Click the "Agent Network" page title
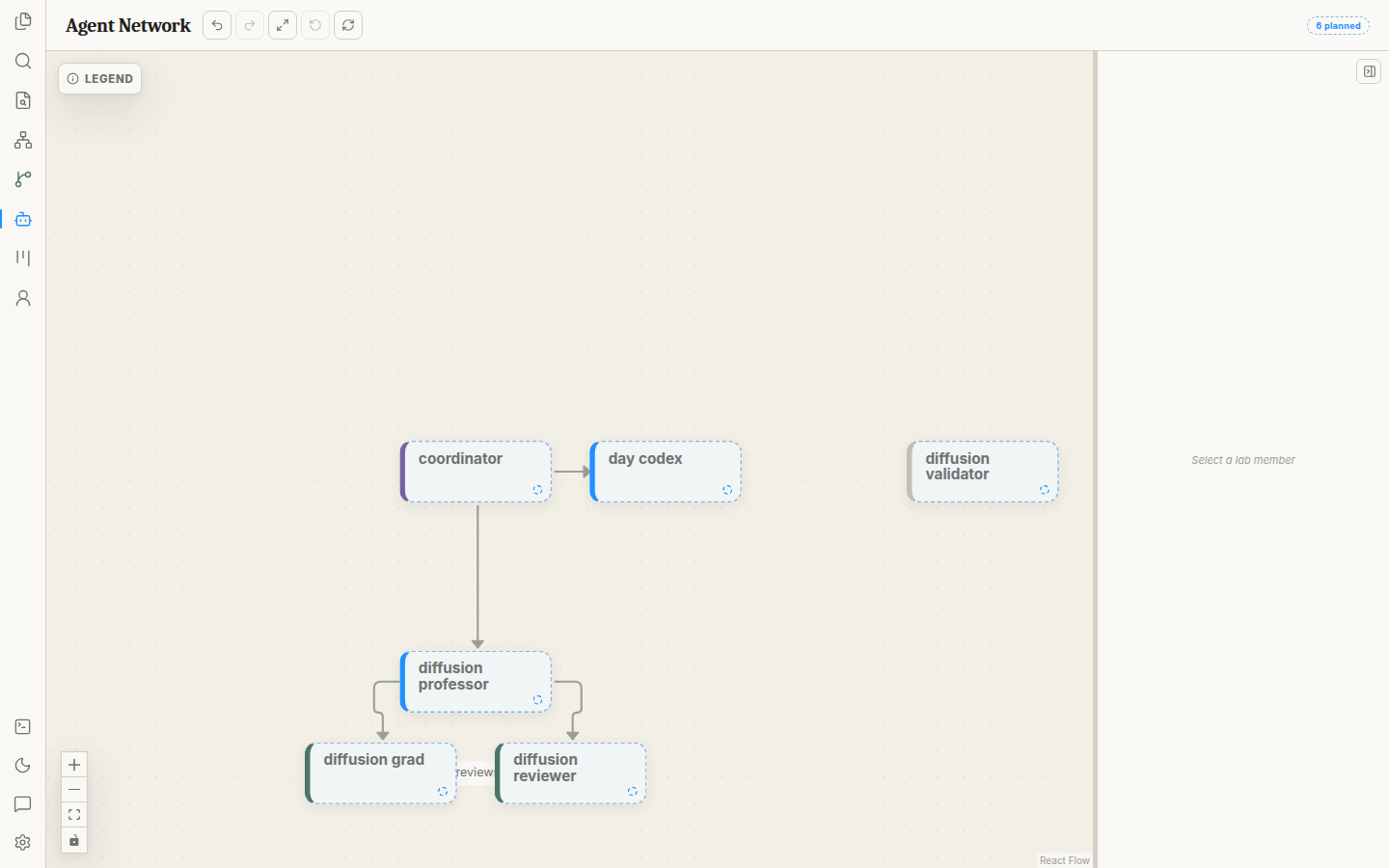The image size is (1389, 868). (128, 26)
